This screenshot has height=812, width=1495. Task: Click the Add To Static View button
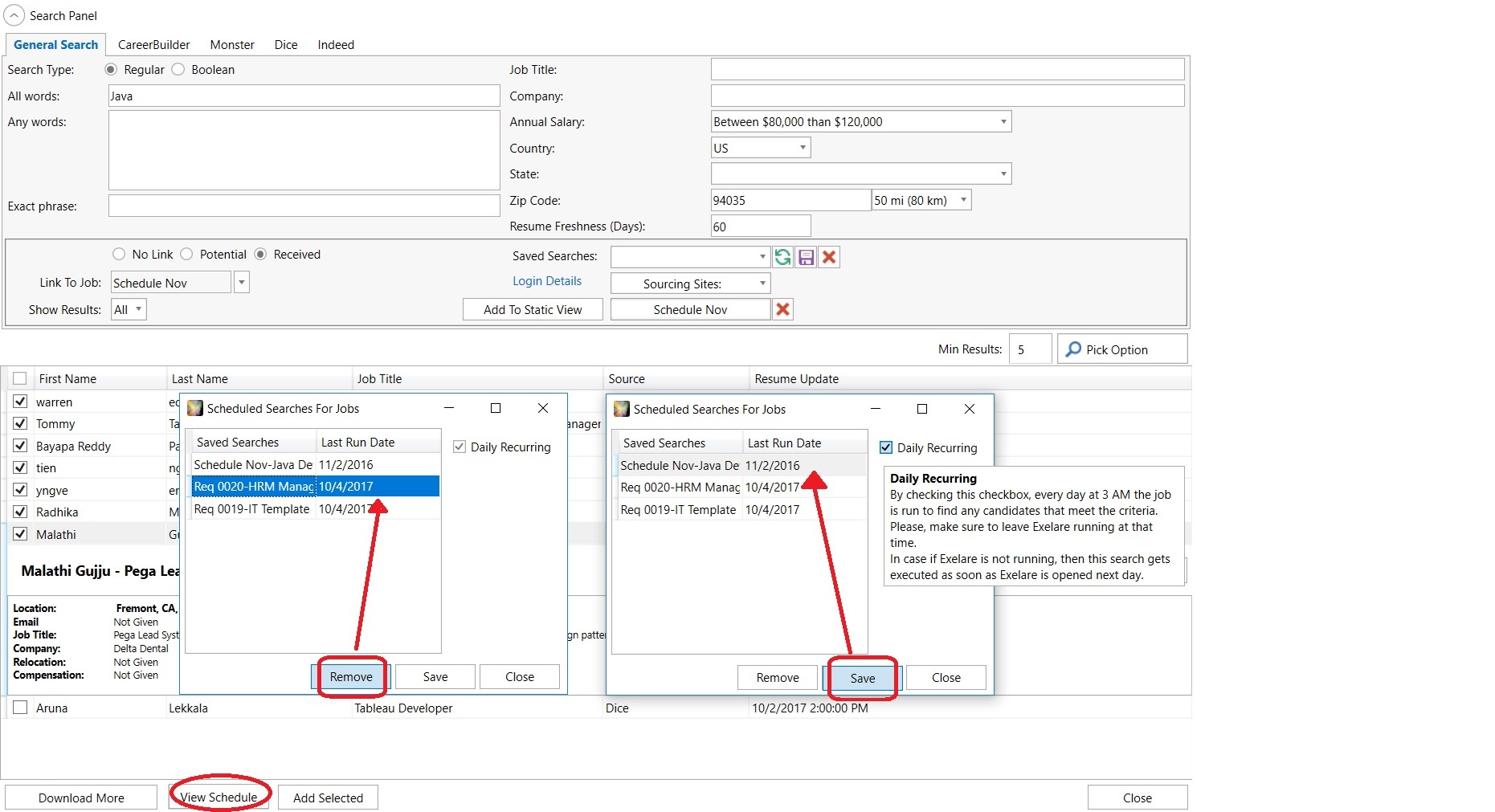[x=533, y=309]
